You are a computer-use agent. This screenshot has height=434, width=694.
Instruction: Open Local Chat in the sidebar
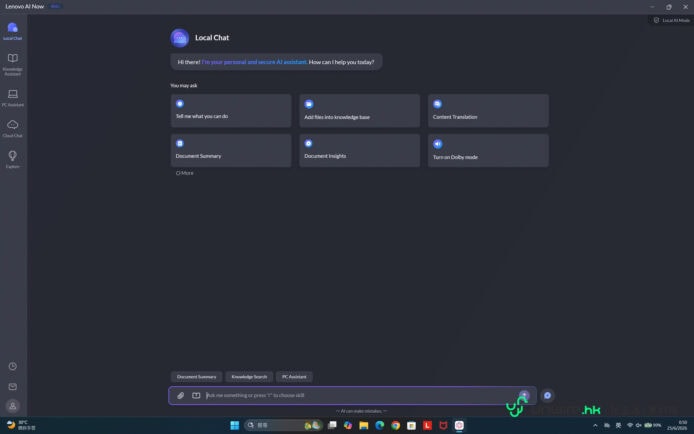[12, 31]
